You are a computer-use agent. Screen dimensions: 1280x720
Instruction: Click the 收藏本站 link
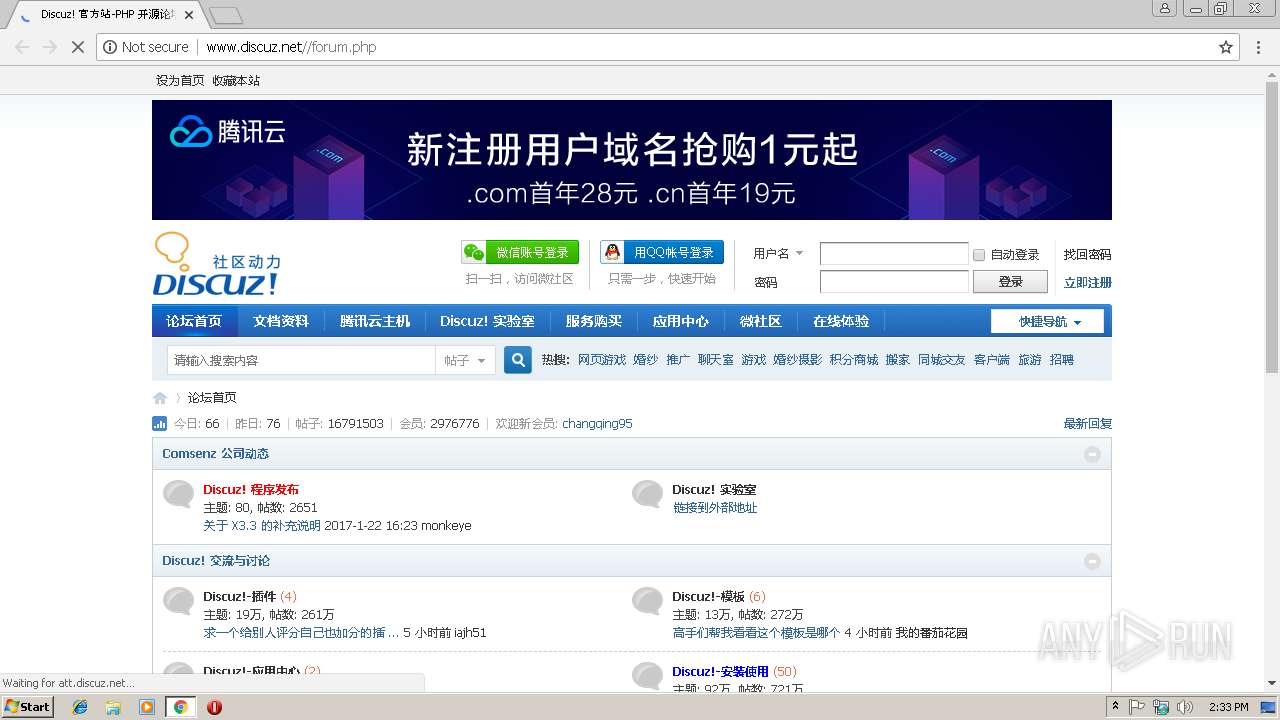[x=236, y=81]
